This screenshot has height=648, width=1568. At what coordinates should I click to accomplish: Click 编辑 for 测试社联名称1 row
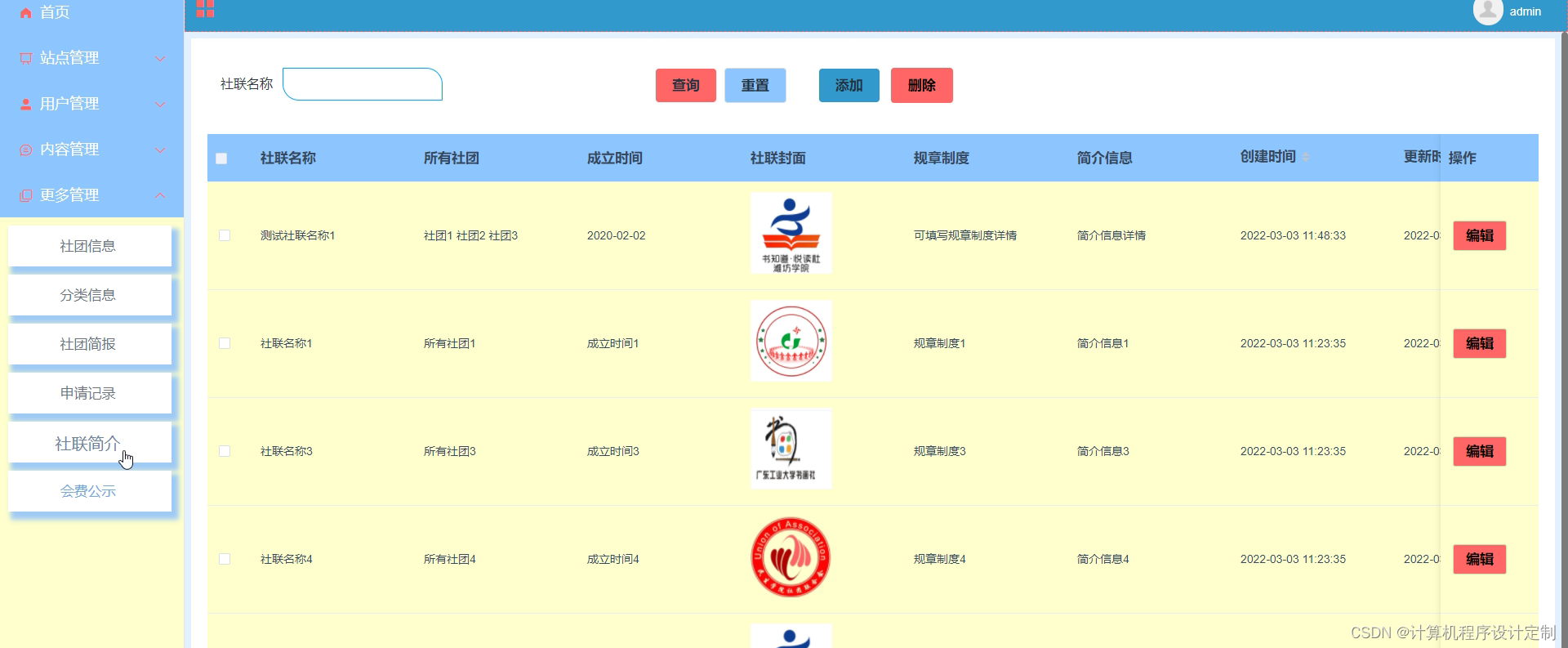coord(1480,235)
